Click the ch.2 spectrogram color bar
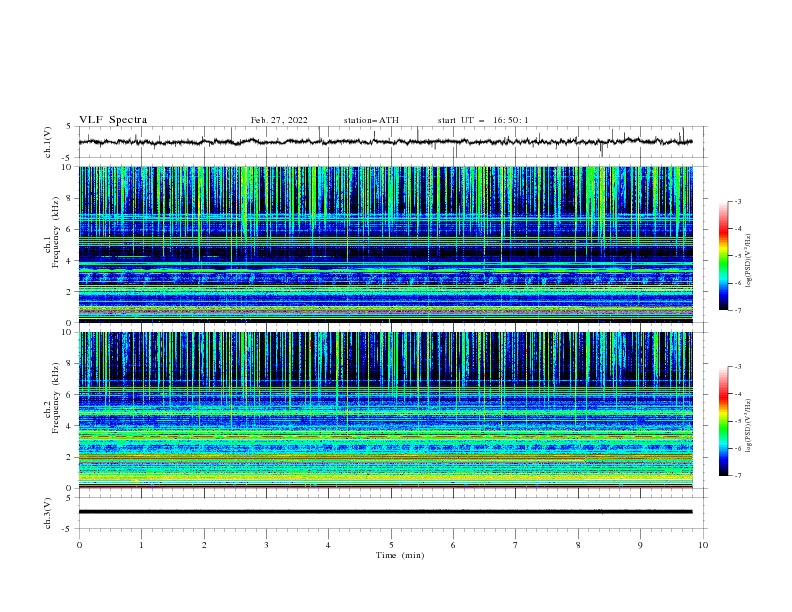The width and height of the screenshot is (792, 612). 723,421
